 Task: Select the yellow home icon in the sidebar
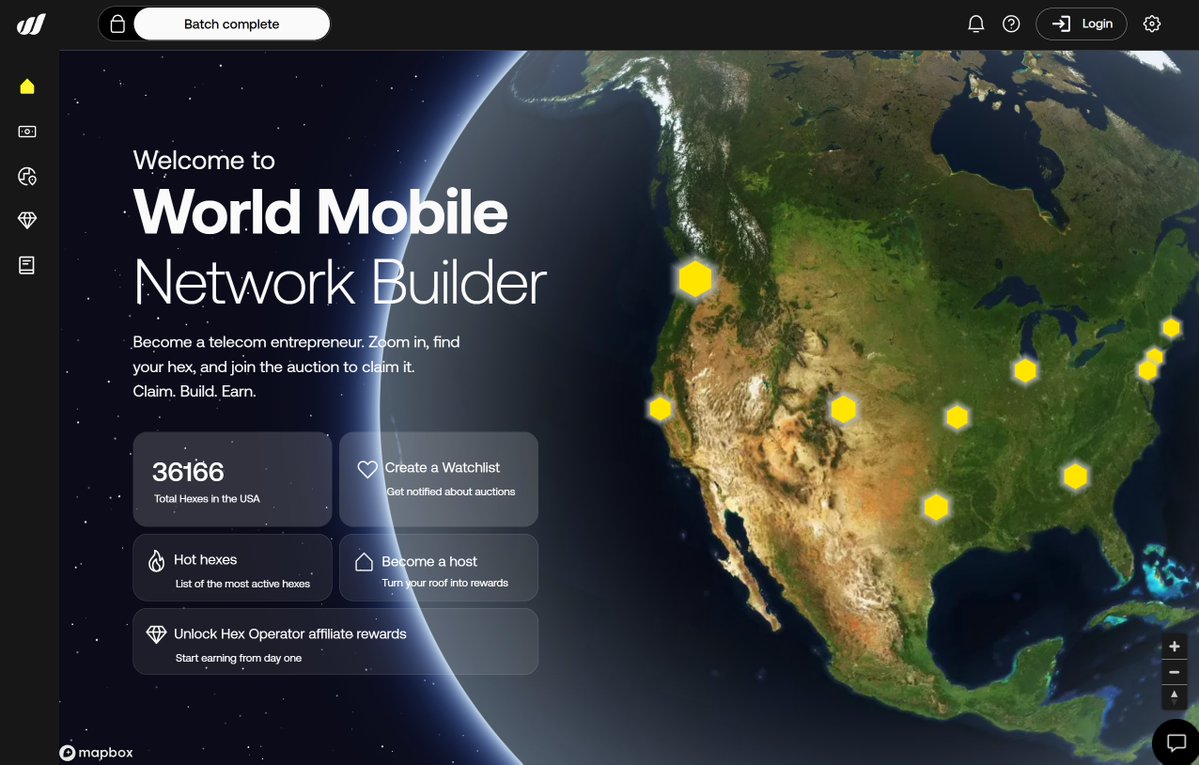(26, 86)
